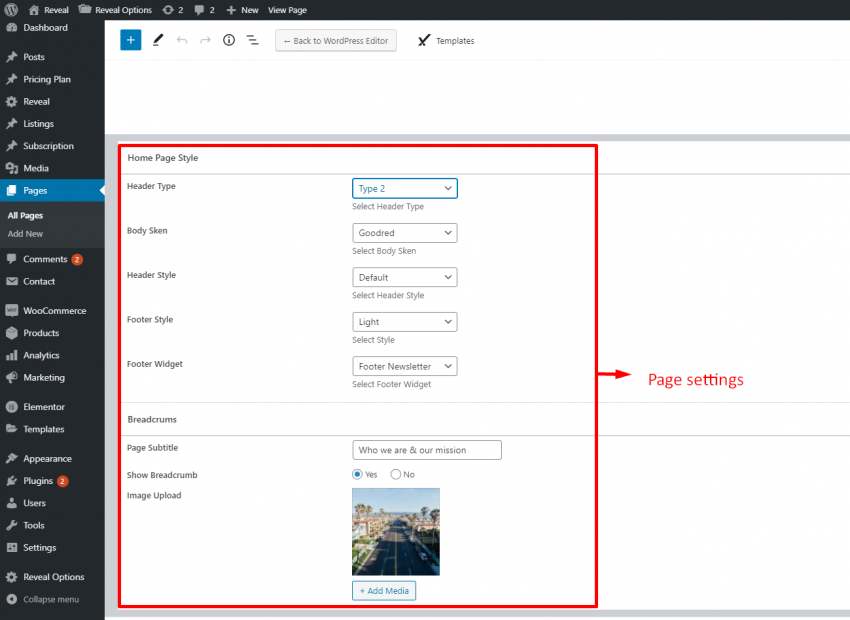Open the Footer Widget dropdown
The height and width of the screenshot is (620, 850).
(404, 366)
